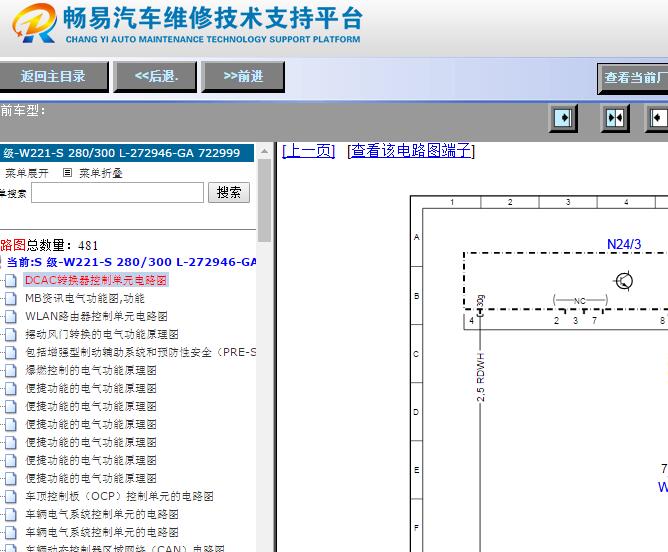Collapse the menu via 菜单折叠
This screenshot has width=668, height=552.
pyautogui.click(x=101, y=173)
